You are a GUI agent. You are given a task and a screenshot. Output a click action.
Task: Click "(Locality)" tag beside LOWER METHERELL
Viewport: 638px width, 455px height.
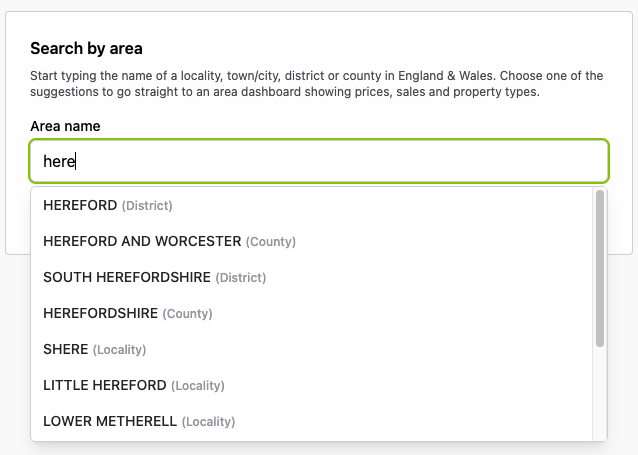(x=208, y=422)
